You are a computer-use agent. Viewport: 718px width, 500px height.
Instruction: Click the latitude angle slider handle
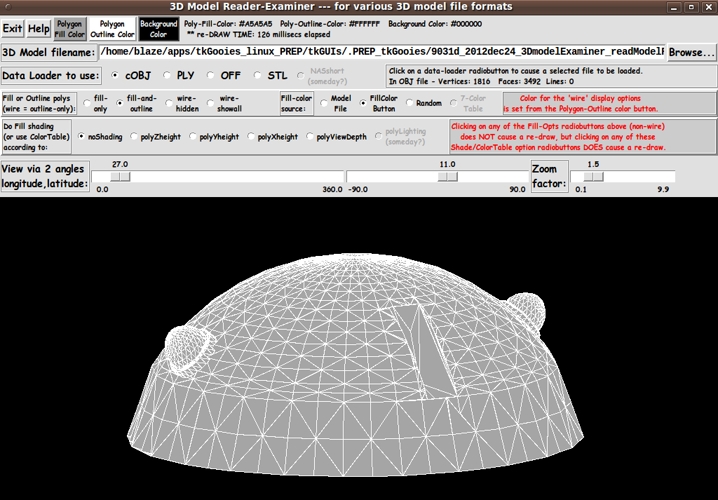click(x=447, y=176)
